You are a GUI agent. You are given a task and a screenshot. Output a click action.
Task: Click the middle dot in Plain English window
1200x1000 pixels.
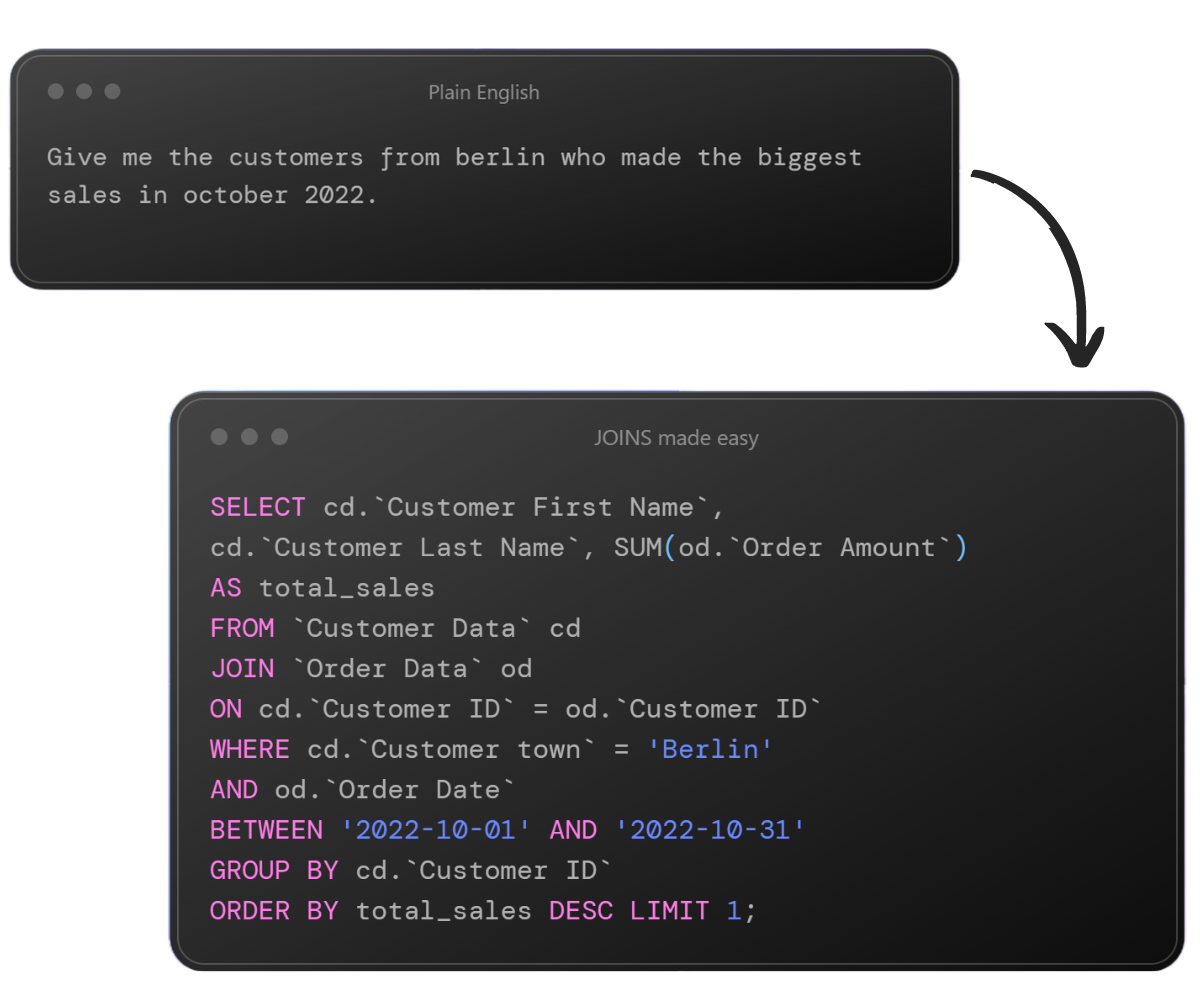84,91
